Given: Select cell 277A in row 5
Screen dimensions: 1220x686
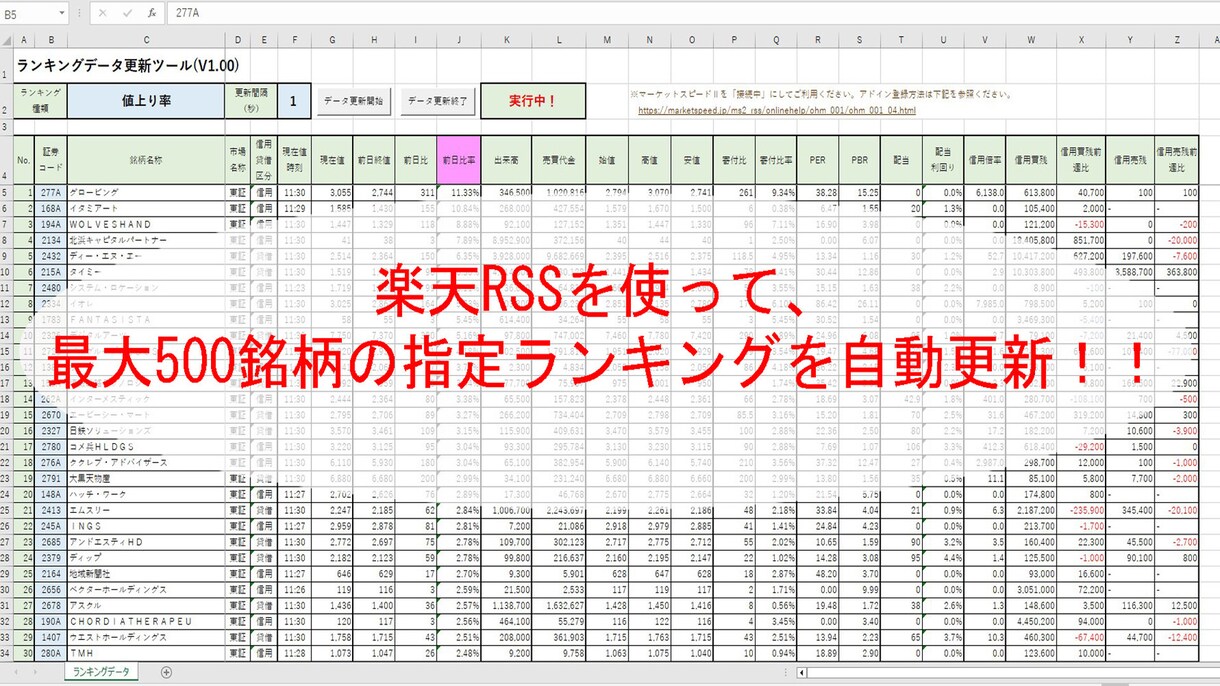Looking at the screenshot, I should click(51, 191).
